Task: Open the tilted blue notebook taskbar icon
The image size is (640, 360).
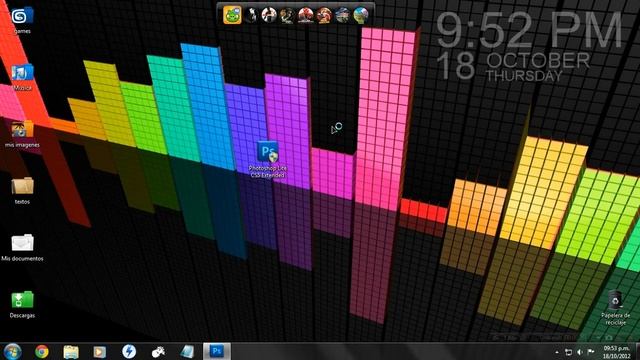Action: click(x=187, y=351)
